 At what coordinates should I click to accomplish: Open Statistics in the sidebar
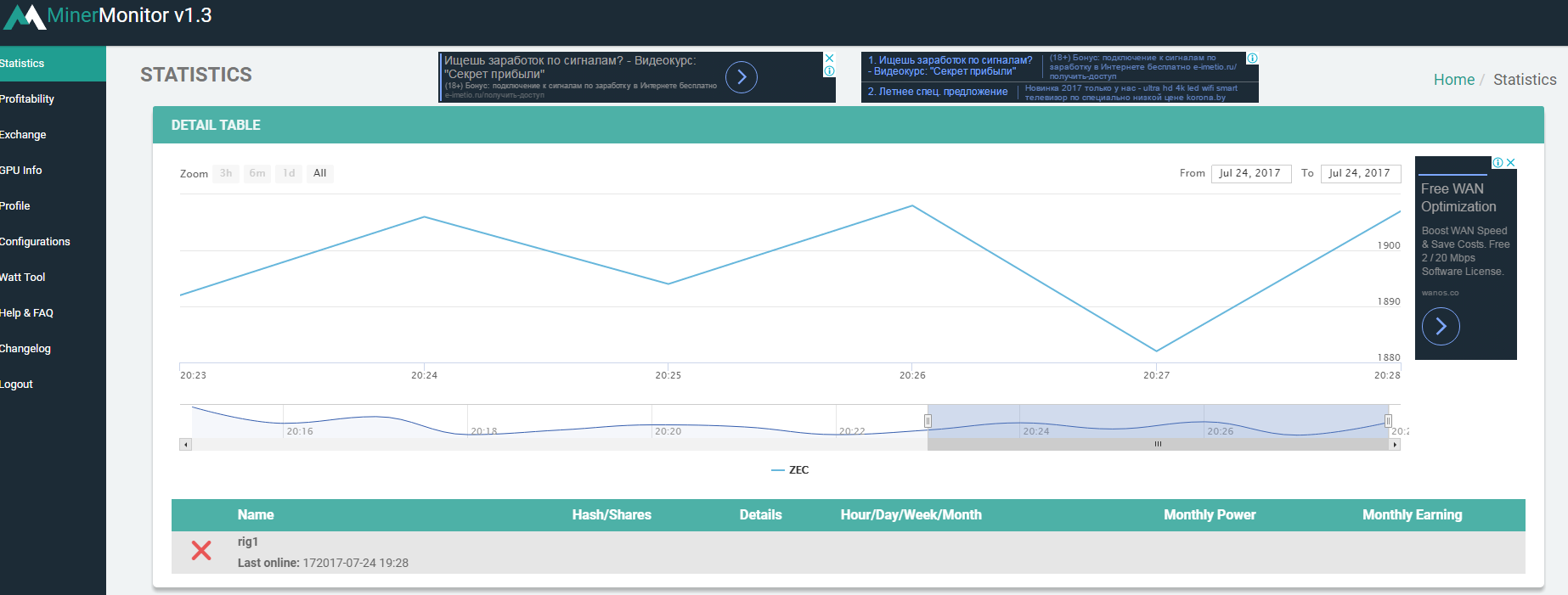[53, 64]
